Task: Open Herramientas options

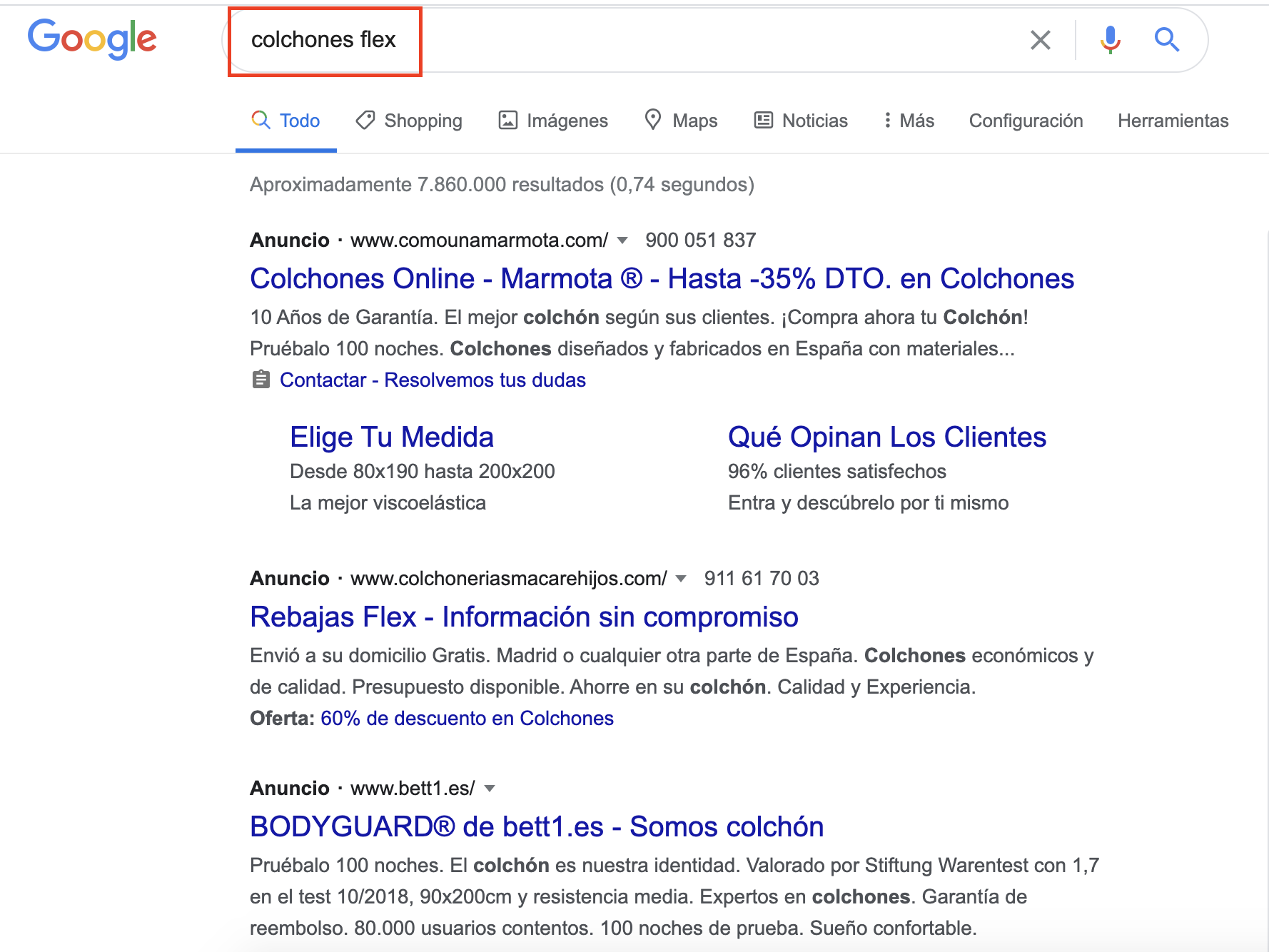Action: click(1173, 121)
